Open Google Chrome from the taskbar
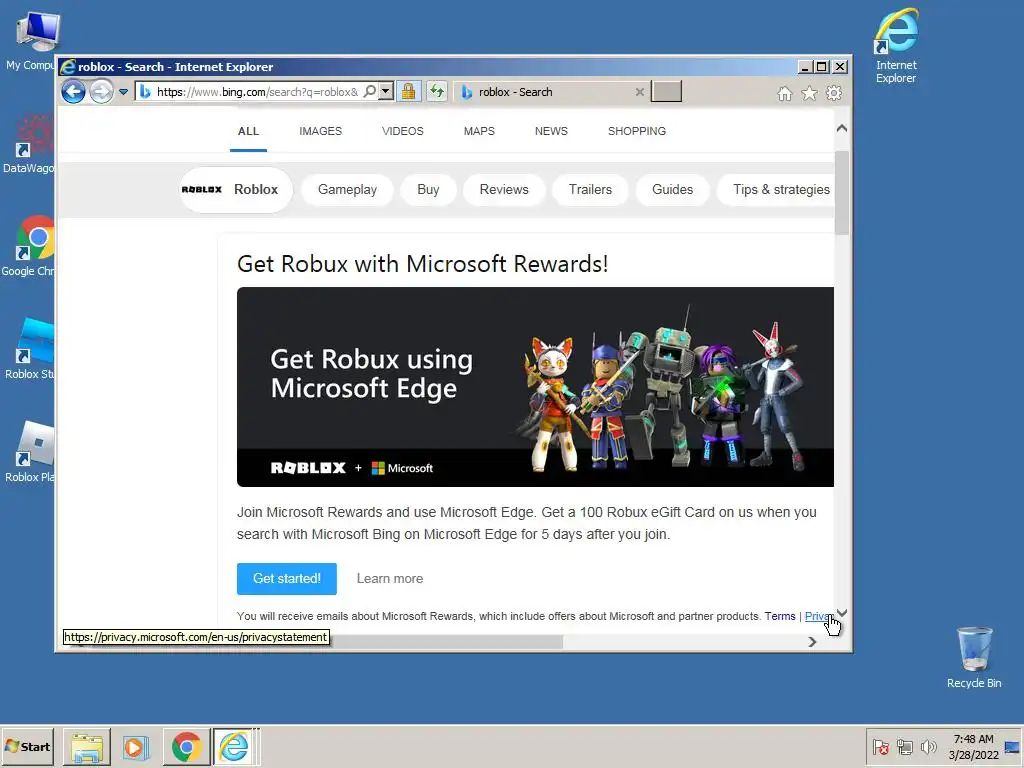 pyautogui.click(x=186, y=747)
